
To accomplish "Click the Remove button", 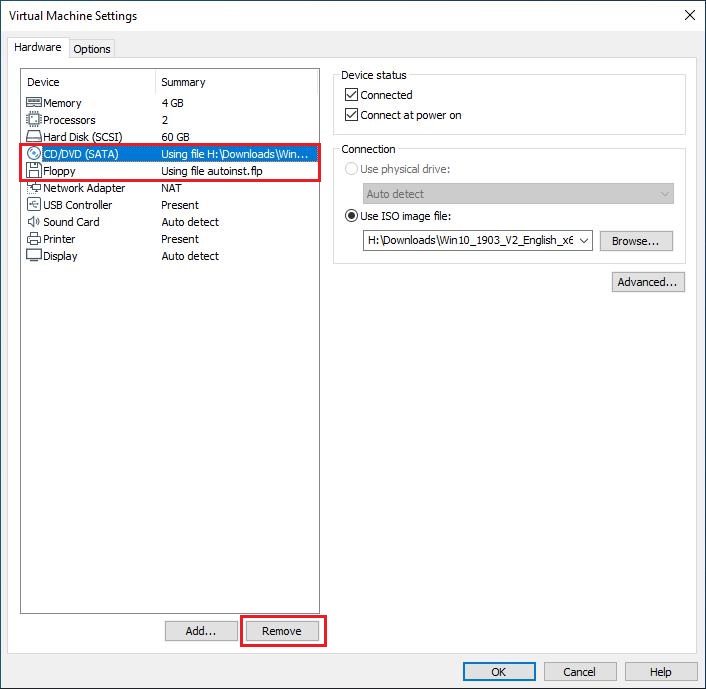I will pyautogui.click(x=282, y=631).
